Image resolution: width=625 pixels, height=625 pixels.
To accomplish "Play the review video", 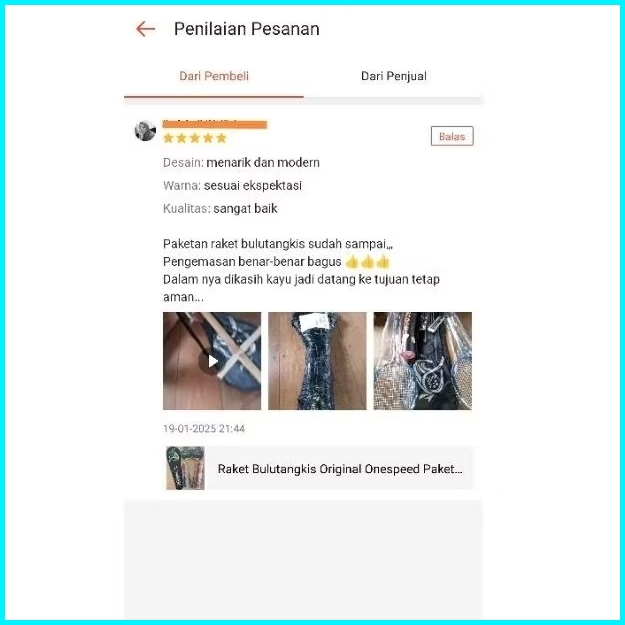I will [x=212, y=361].
